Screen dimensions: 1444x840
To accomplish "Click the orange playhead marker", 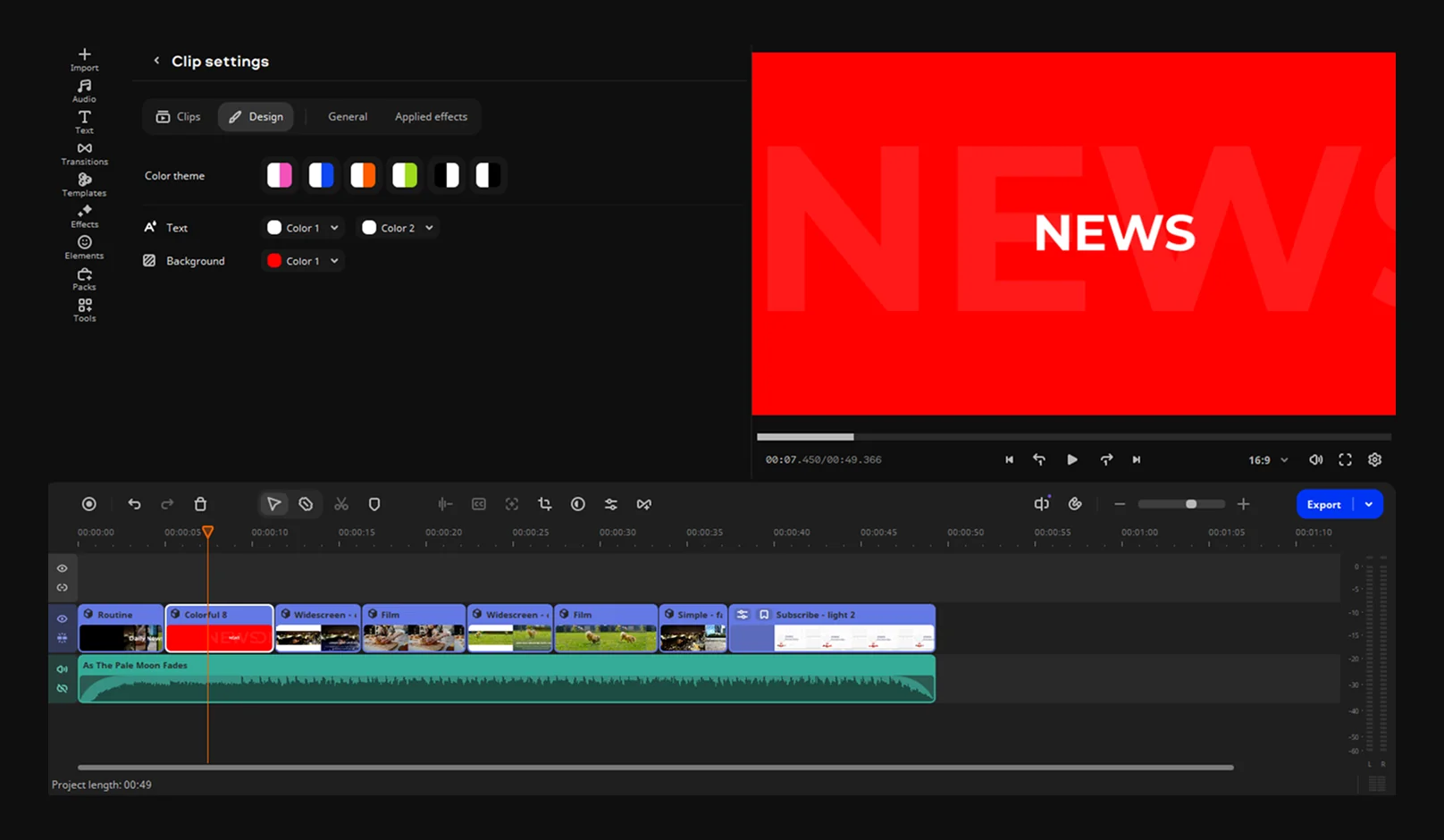I will click(207, 532).
